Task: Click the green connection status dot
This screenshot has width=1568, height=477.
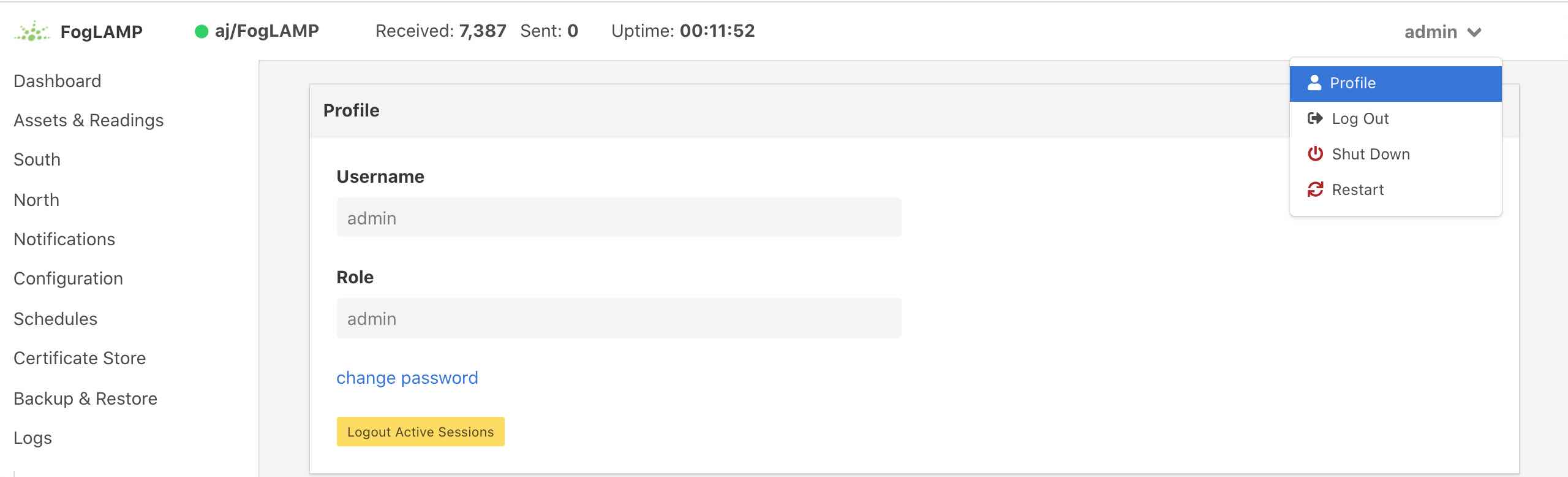Action: 202,31
